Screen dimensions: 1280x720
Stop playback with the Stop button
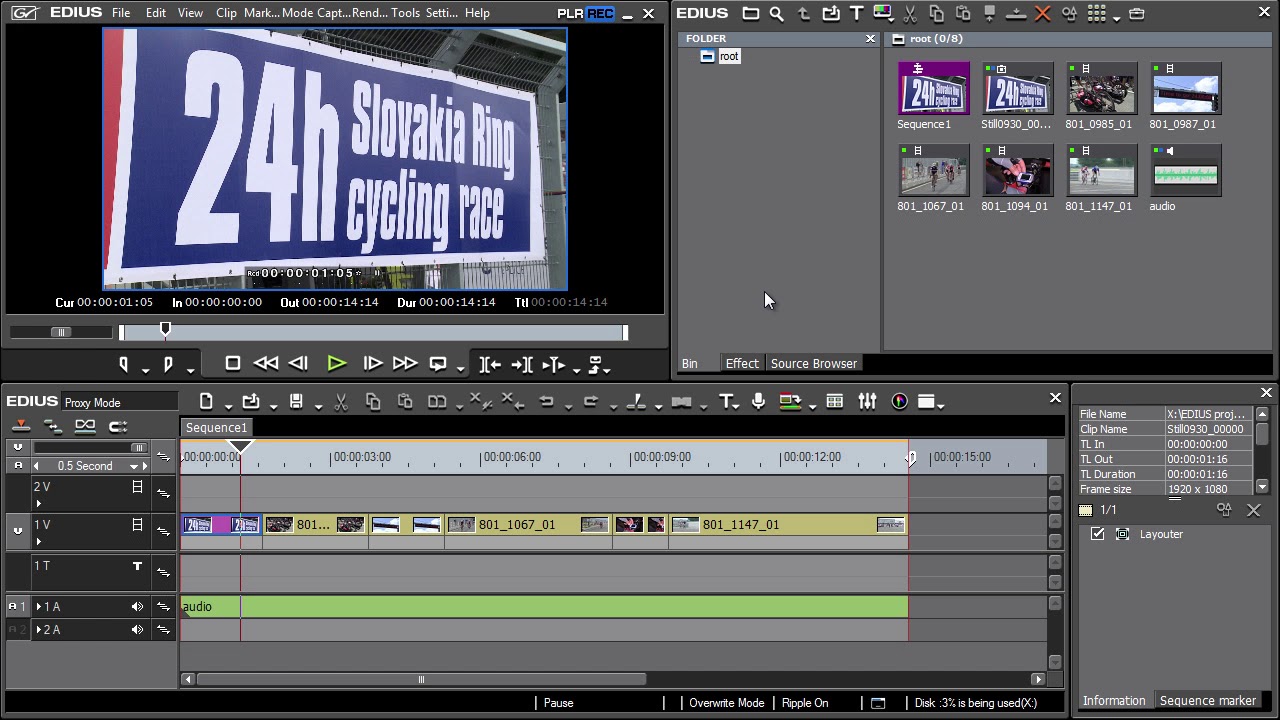coord(233,364)
